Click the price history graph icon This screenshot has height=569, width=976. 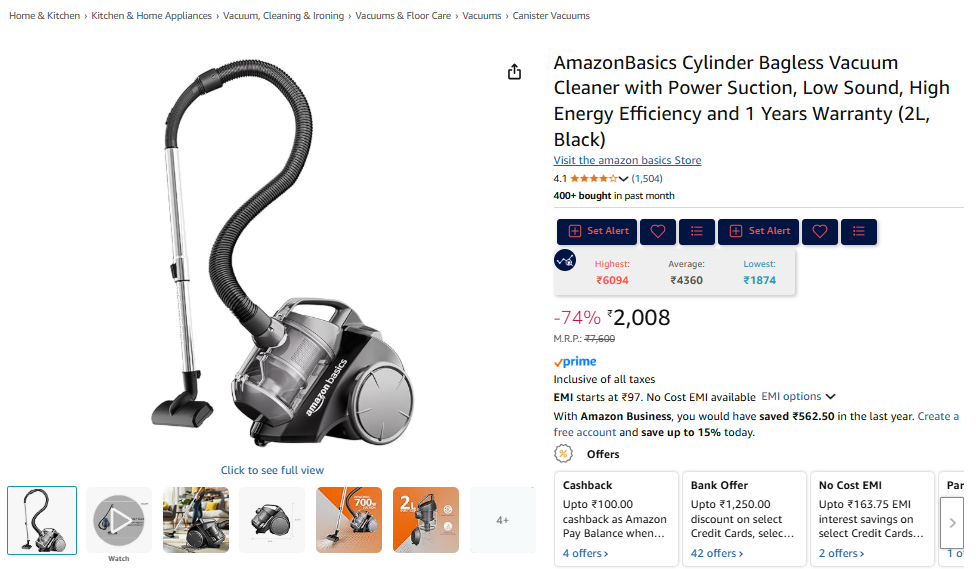point(565,260)
